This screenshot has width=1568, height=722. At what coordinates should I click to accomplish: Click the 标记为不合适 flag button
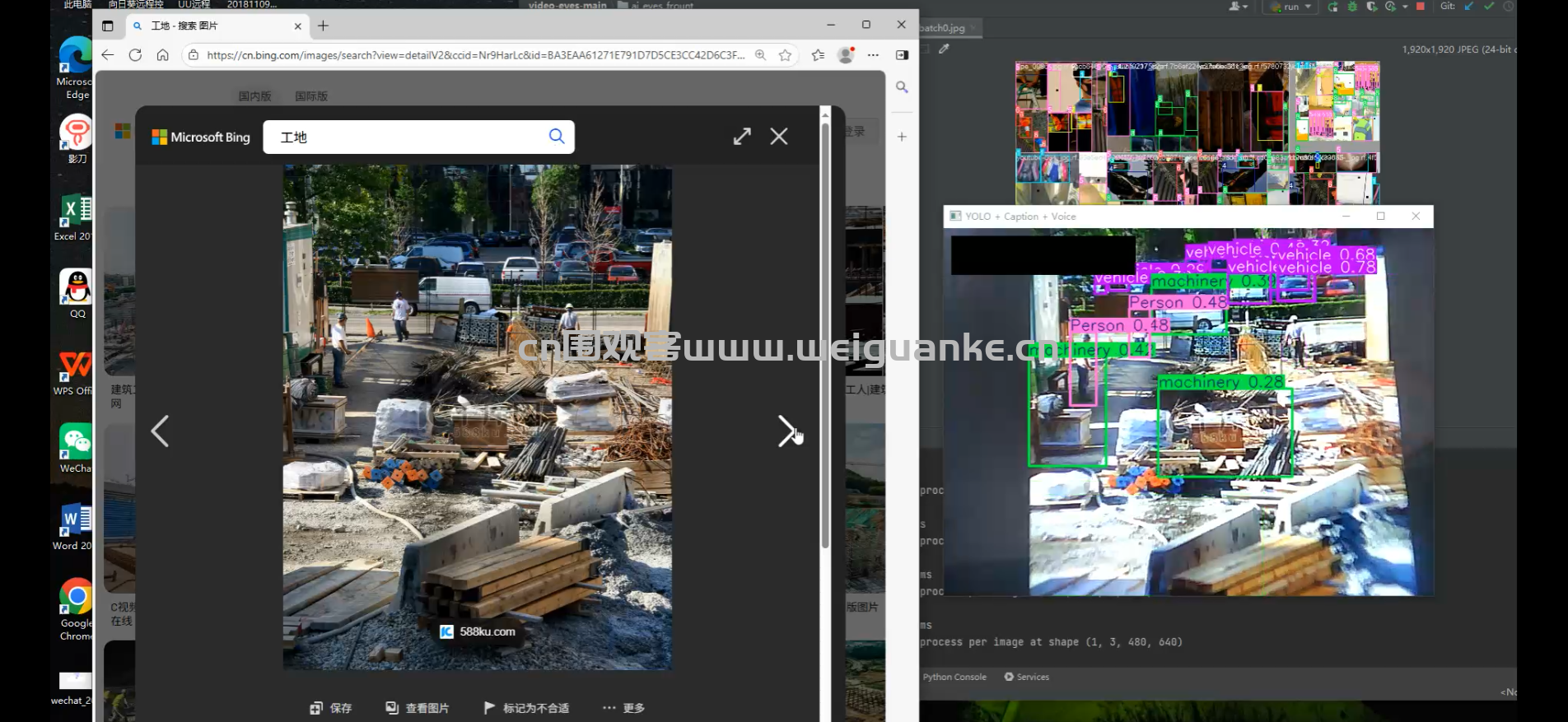tap(526, 708)
